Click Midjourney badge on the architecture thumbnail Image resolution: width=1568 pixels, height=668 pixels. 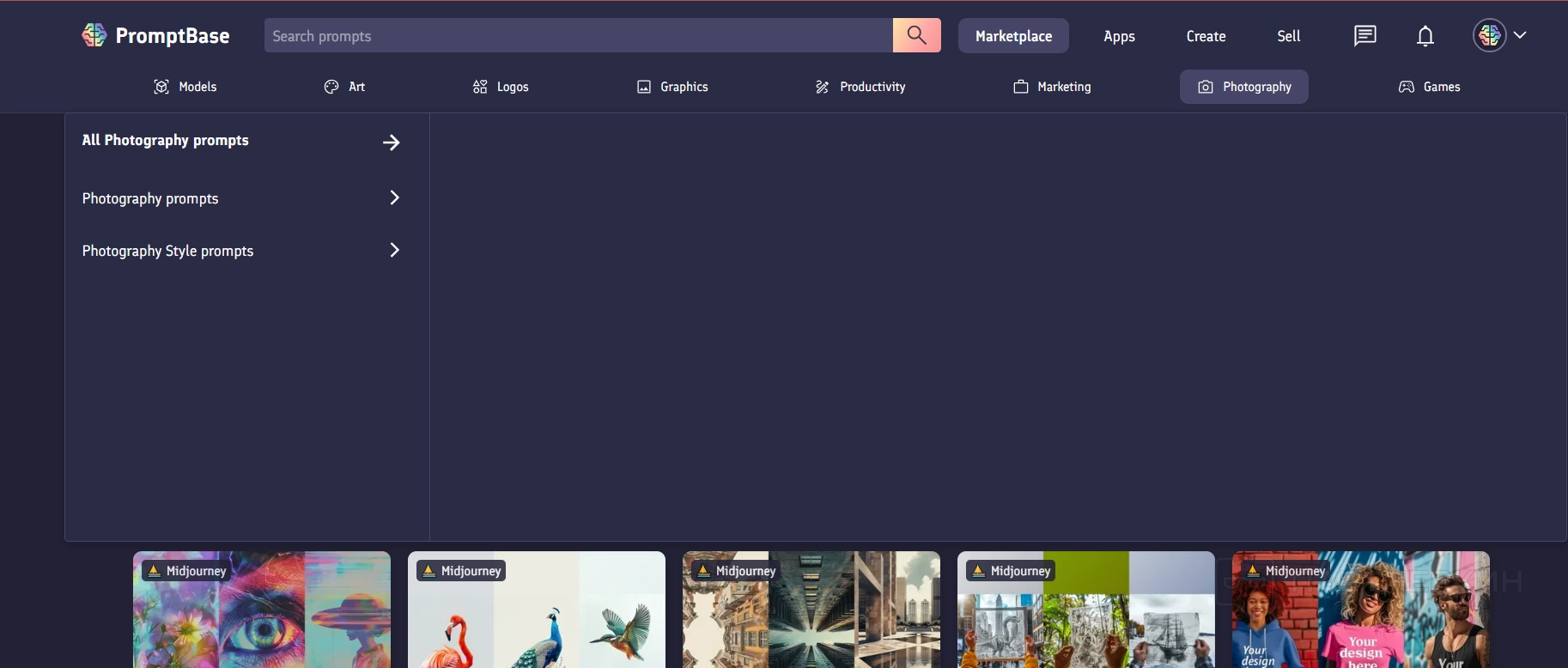tap(736, 571)
